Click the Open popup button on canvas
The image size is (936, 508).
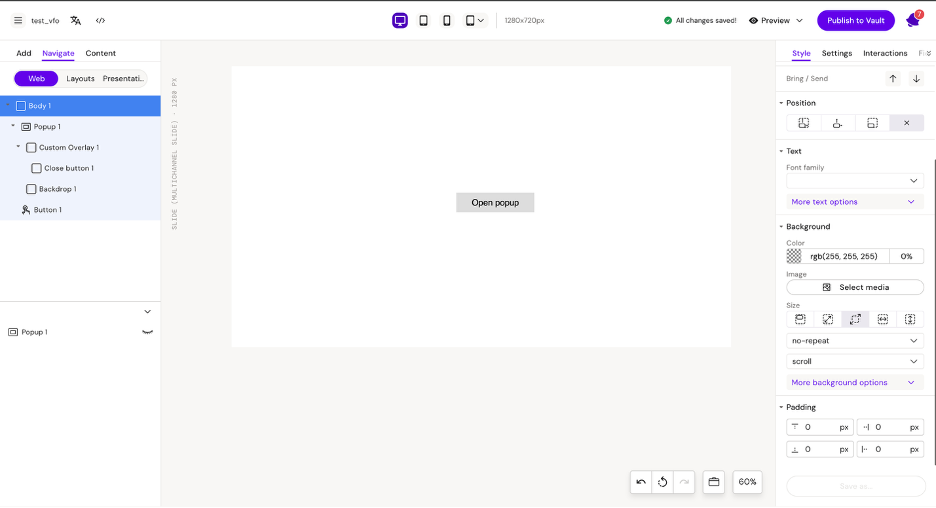pos(495,202)
